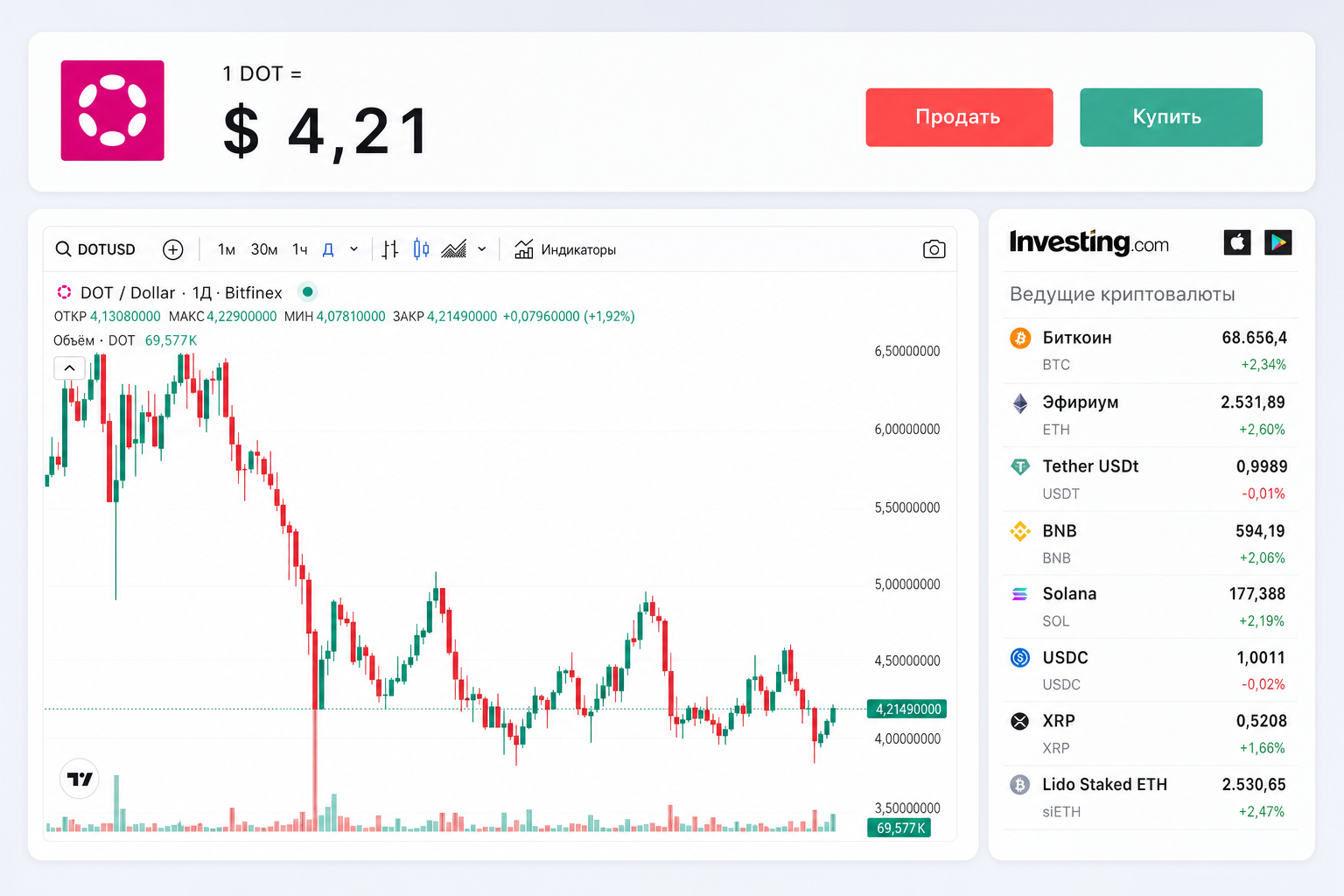Open the Apple App Store icon
The image size is (1344, 896).
coord(1237,242)
